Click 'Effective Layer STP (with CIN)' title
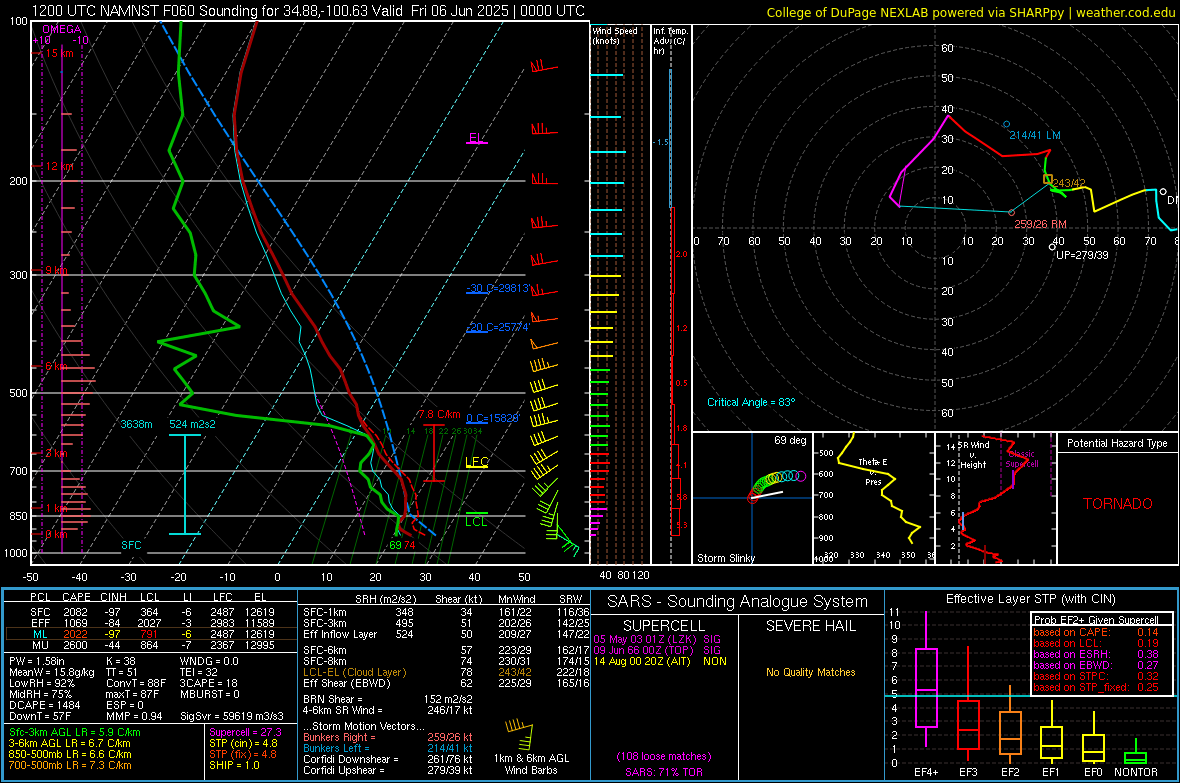This screenshot has height=783, width=1180. point(1030,599)
